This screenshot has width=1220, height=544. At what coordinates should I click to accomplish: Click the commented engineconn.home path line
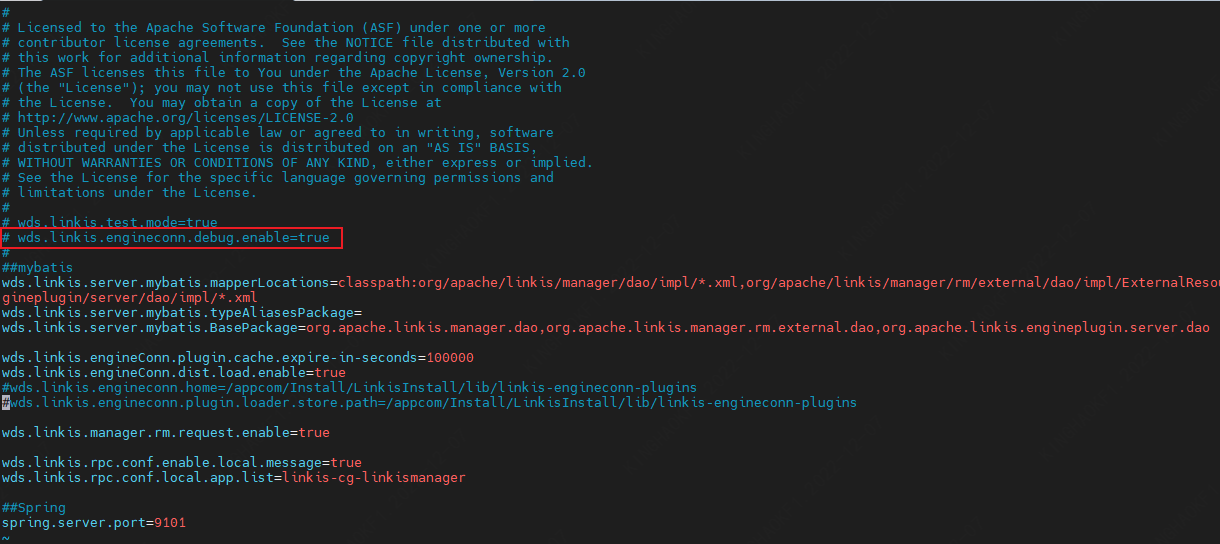pos(349,388)
